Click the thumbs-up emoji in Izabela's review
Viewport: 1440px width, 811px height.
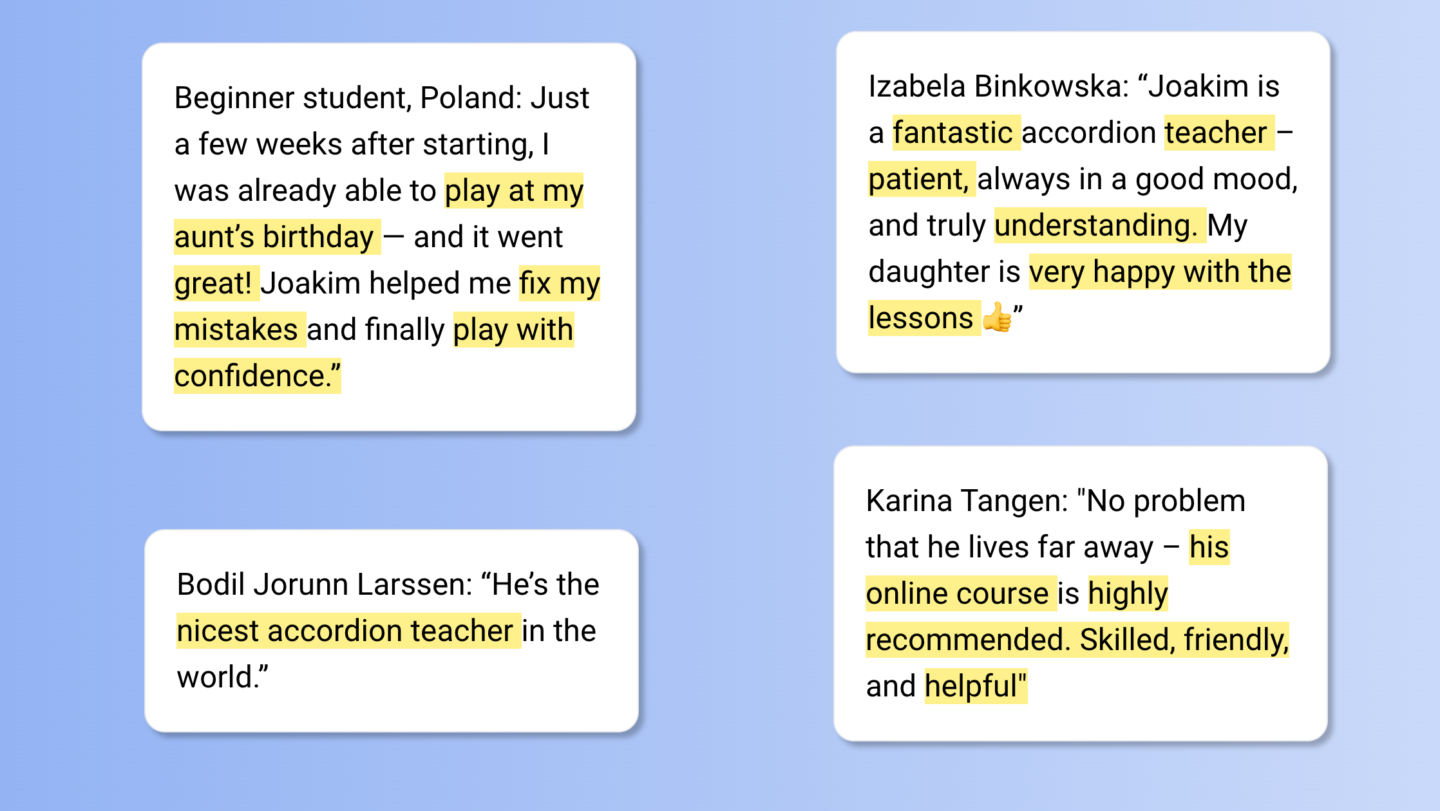tap(997, 319)
